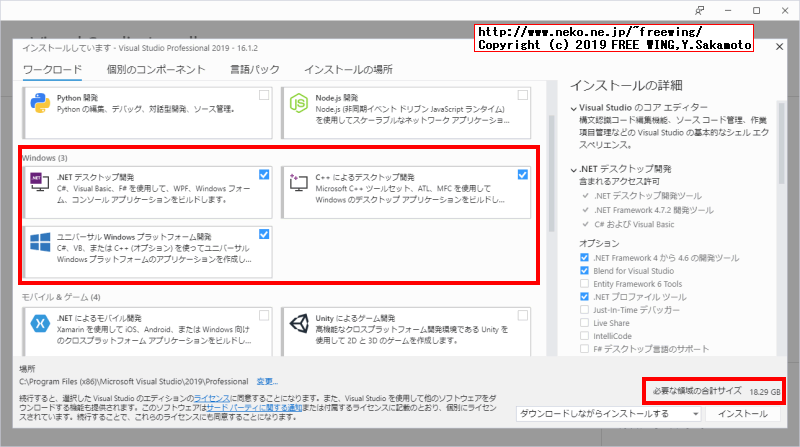Uncheck Blend for Visual Studio option
The image size is (800, 447).
tap(584, 270)
